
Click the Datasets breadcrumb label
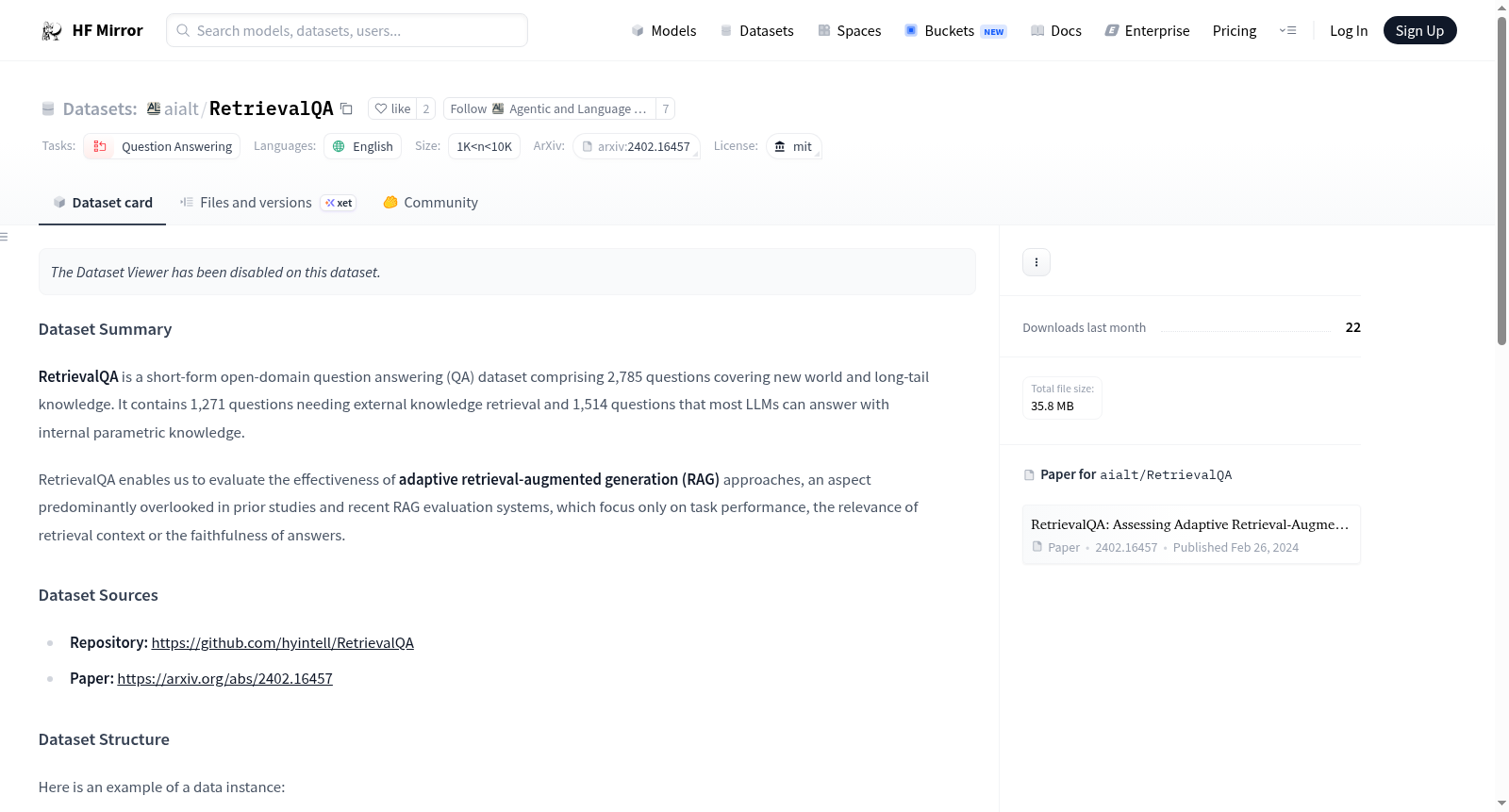pyautogui.click(x=100, y=108)
